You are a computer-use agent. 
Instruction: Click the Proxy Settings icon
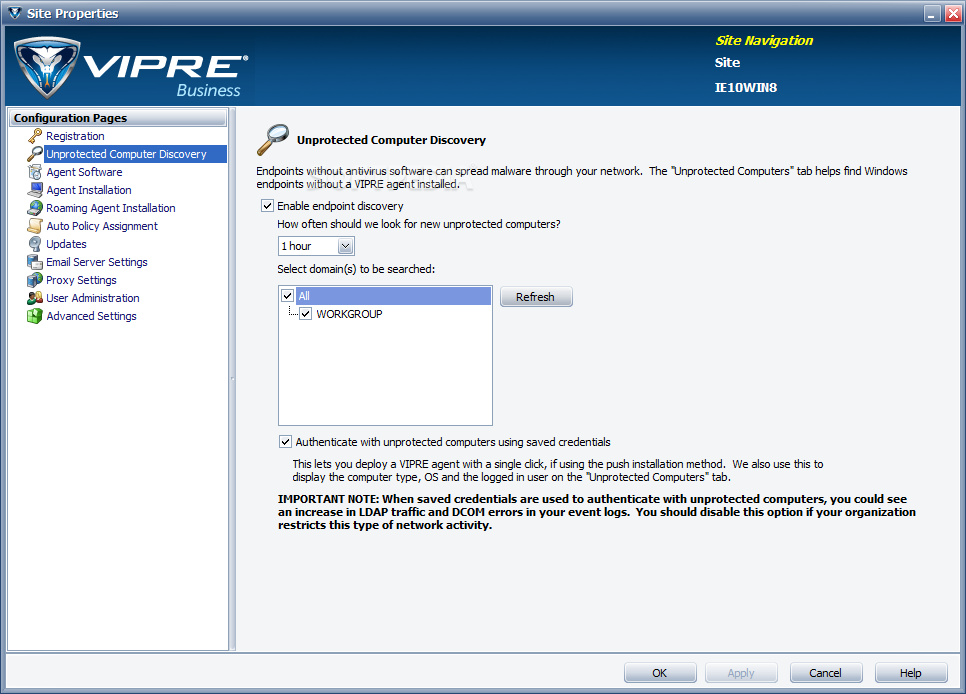point(35,280)
